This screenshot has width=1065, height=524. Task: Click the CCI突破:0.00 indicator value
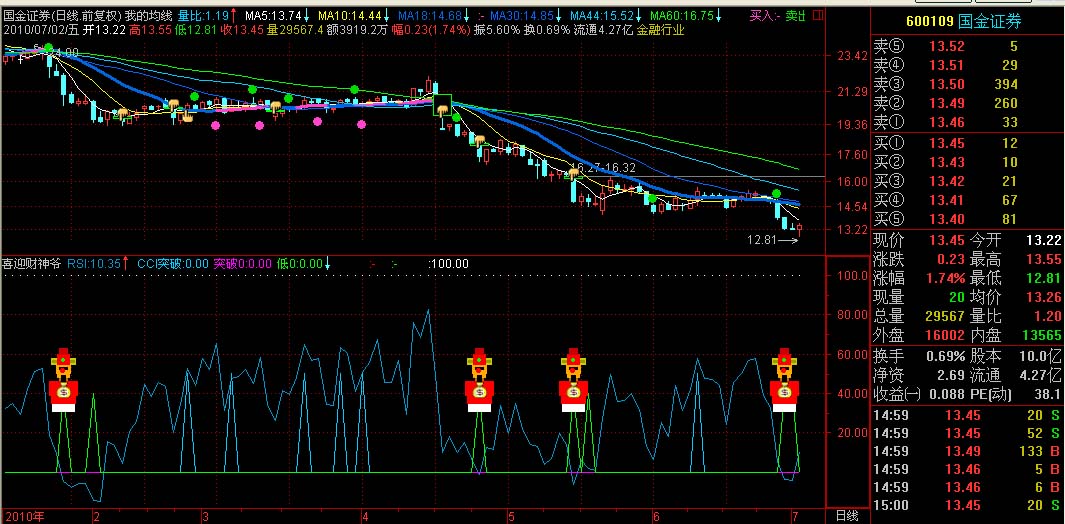pyautogui.click(x=173, y=263)
